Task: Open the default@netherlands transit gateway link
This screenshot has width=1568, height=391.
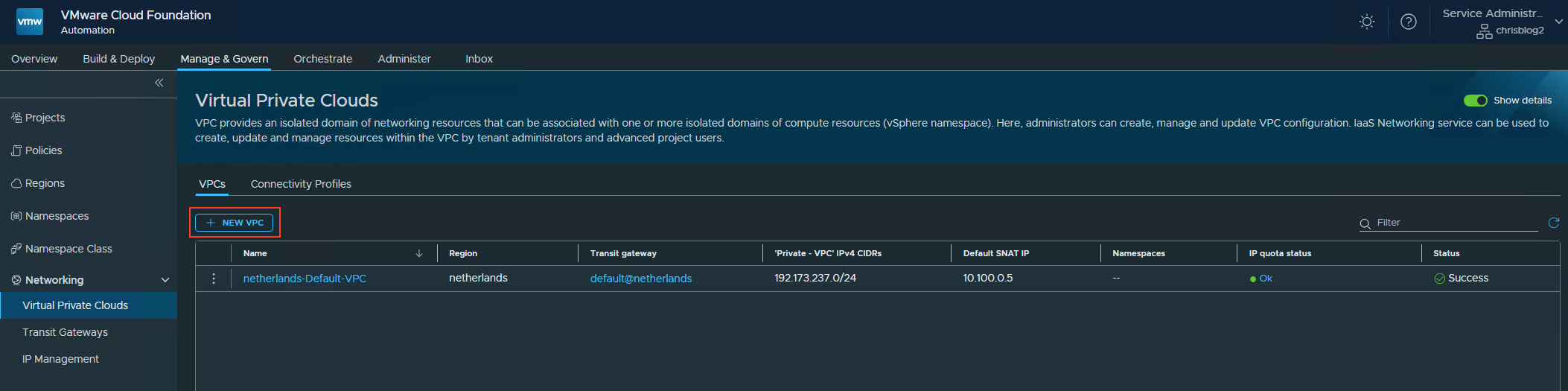Action: coord(641,279)
